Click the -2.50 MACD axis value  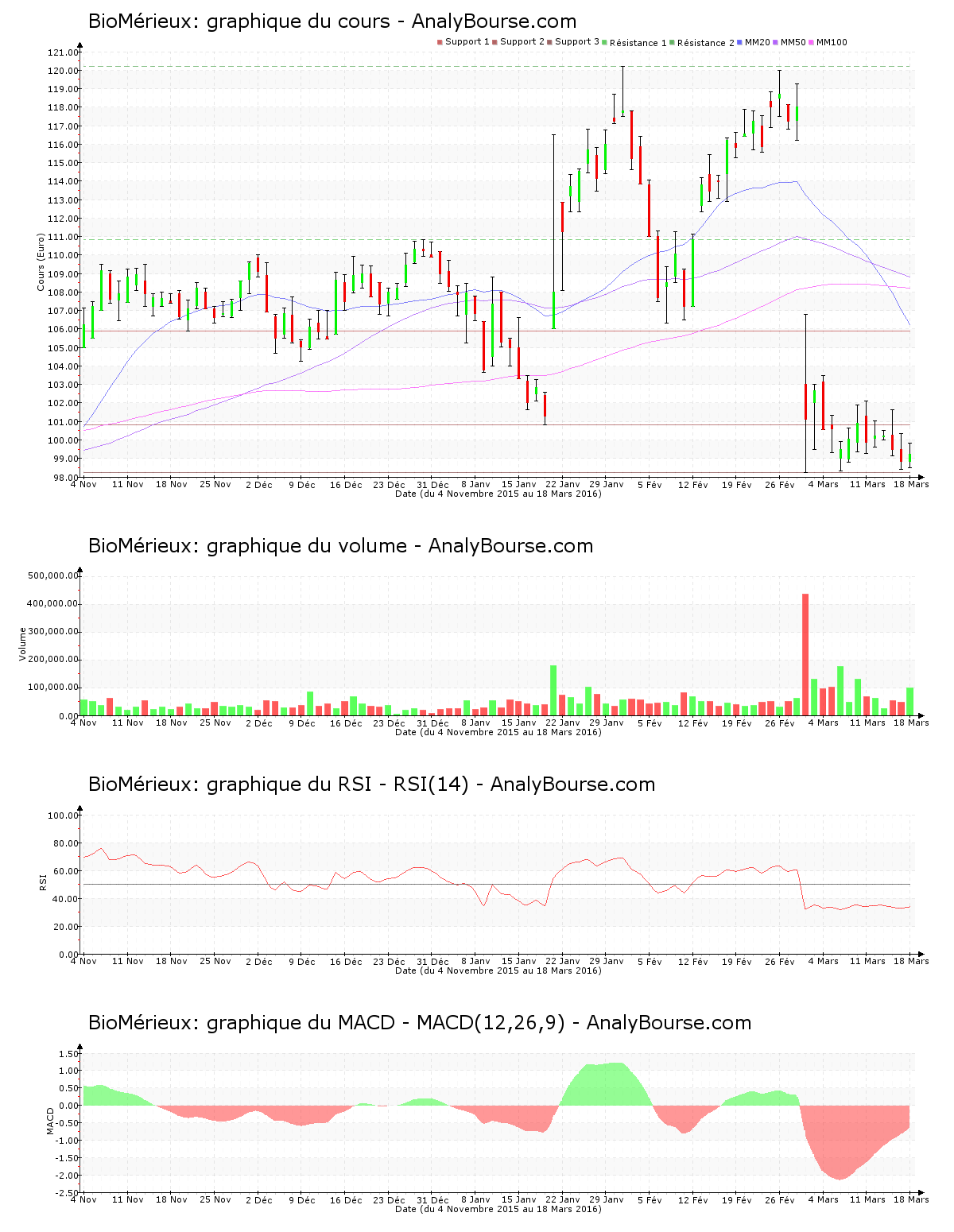point(66,1193)
